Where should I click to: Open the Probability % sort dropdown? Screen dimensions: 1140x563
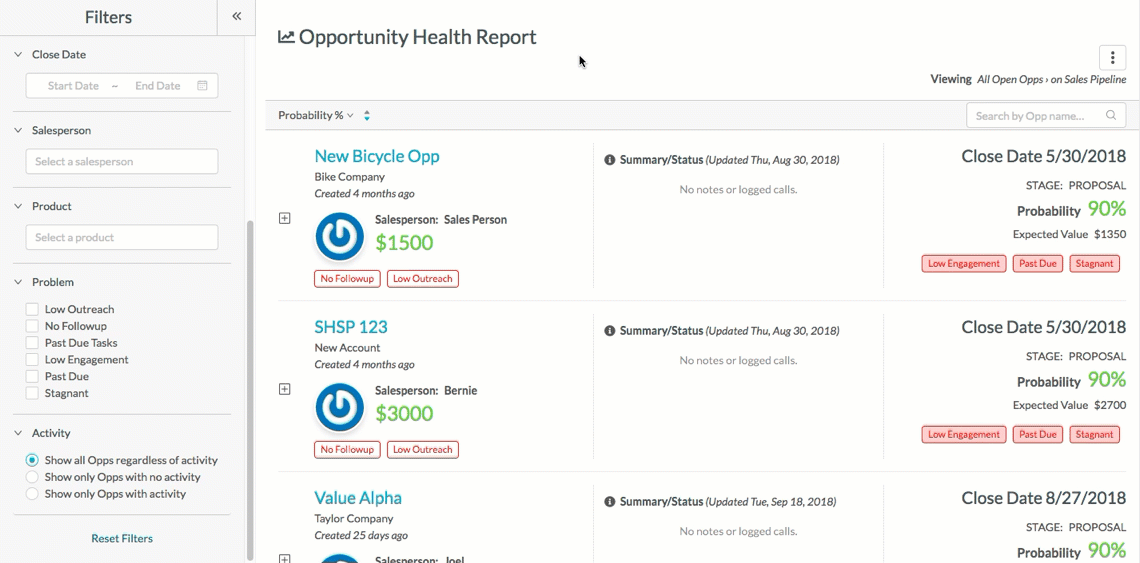316,116
